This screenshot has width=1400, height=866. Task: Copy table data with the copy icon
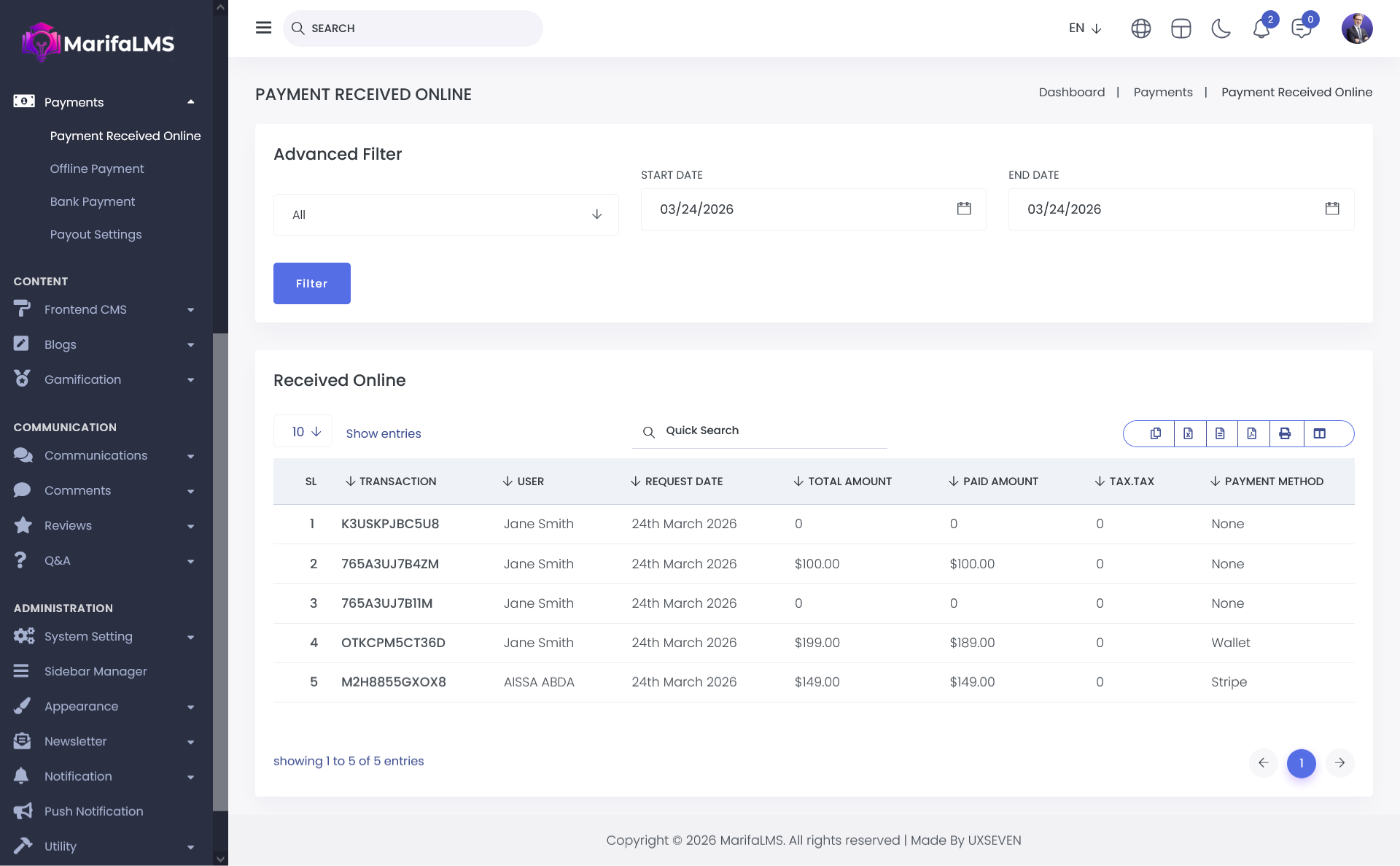1156,433
